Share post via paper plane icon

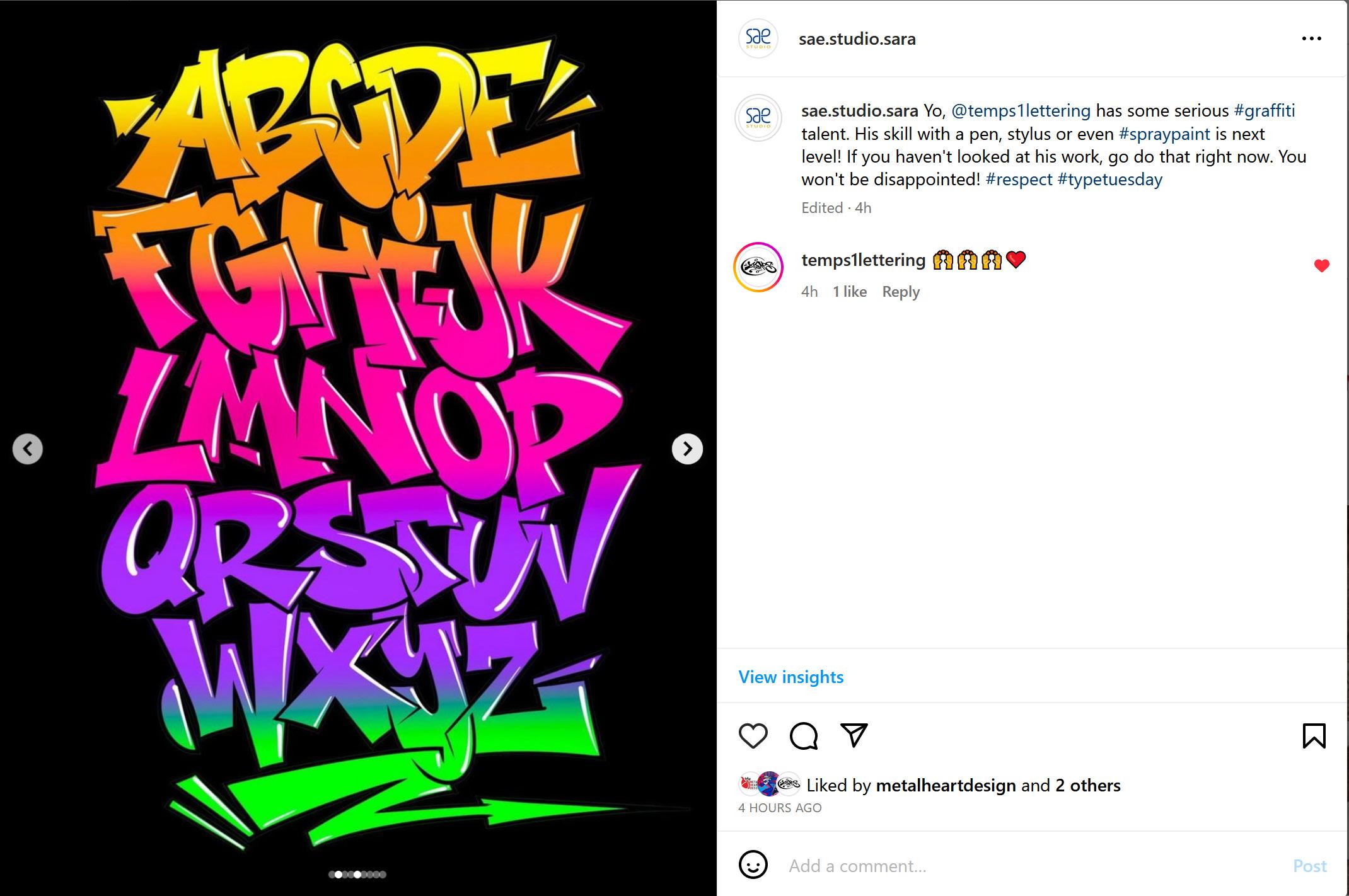click(x=854, y=735)
